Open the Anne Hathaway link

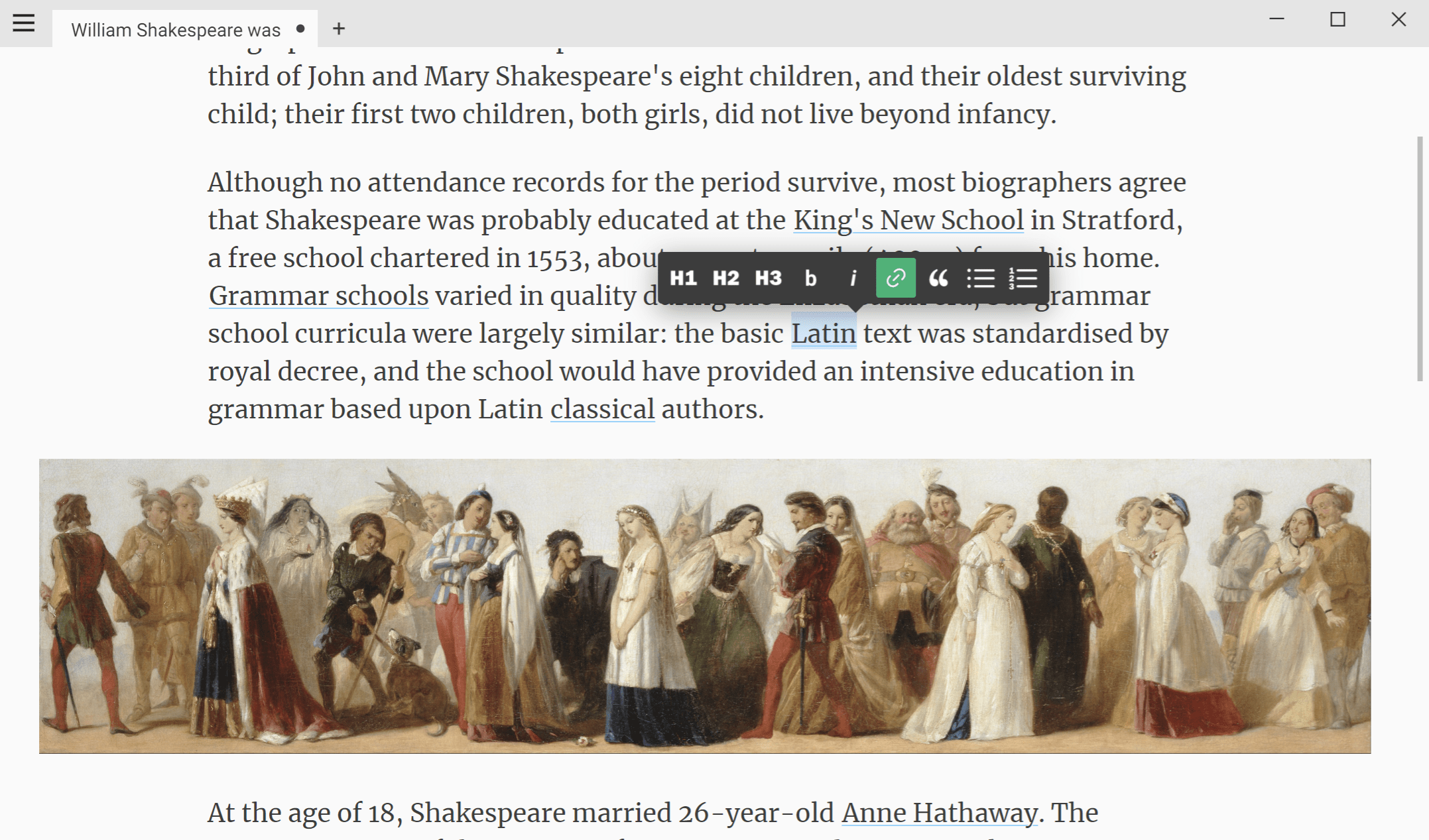point(939,813)
